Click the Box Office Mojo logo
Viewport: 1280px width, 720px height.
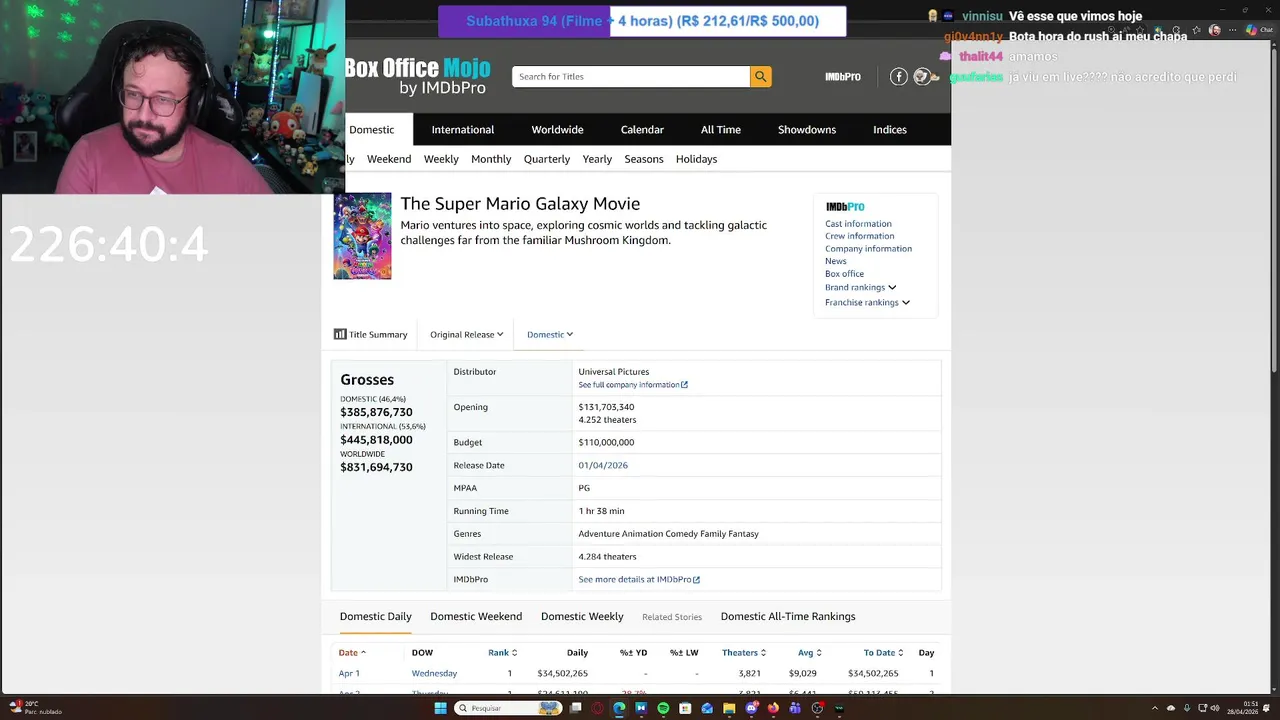point(418,76)
